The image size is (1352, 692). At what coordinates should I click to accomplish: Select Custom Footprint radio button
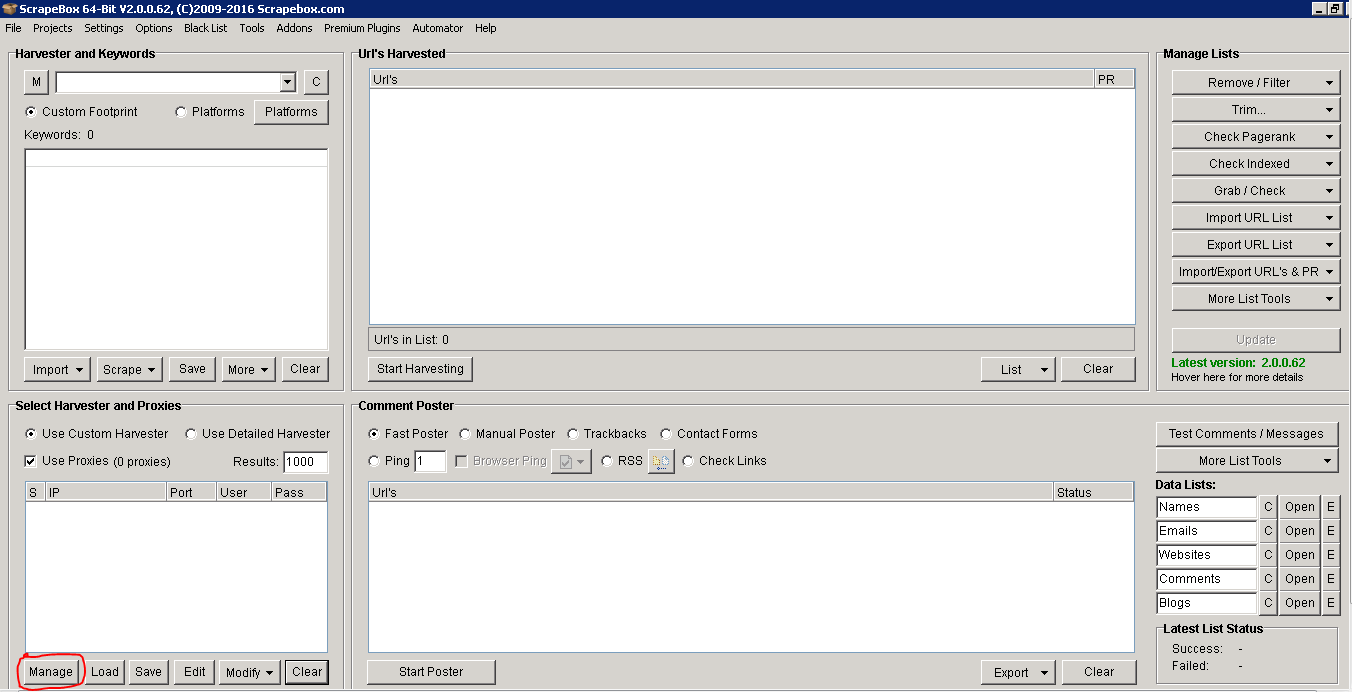click(x=30, y=112)
